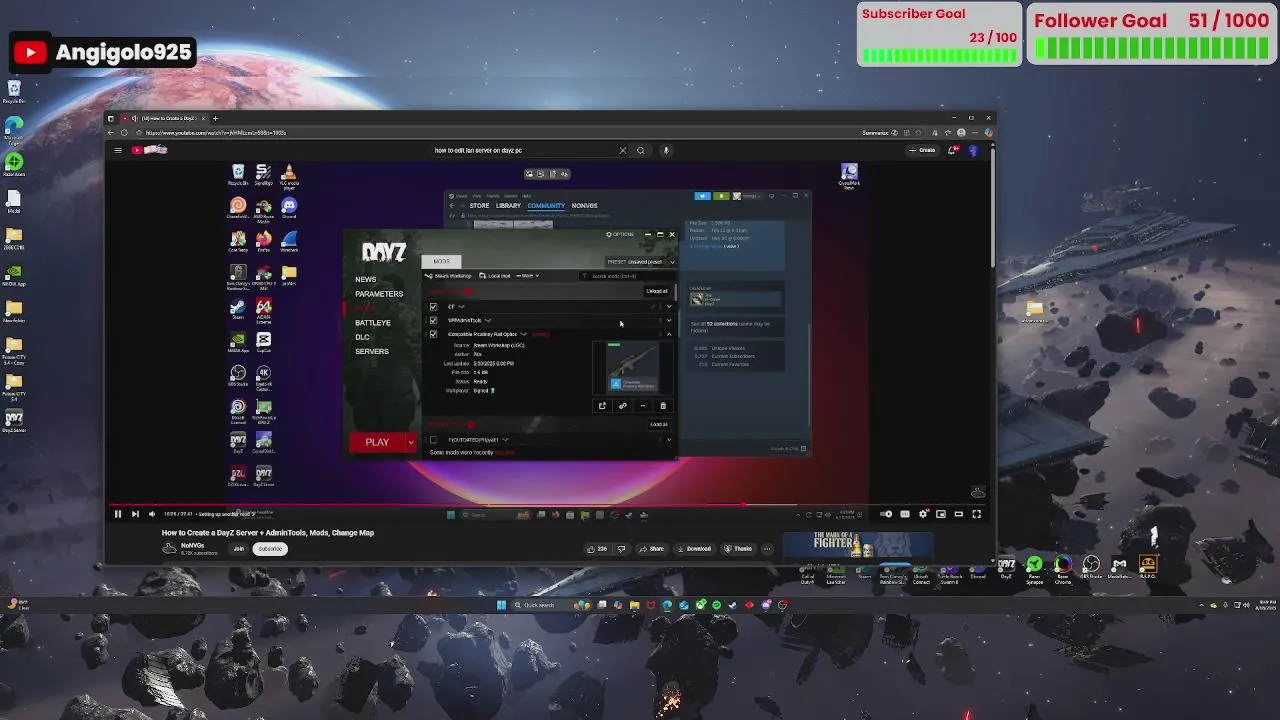Click the Unload all button

coord(657,291)
